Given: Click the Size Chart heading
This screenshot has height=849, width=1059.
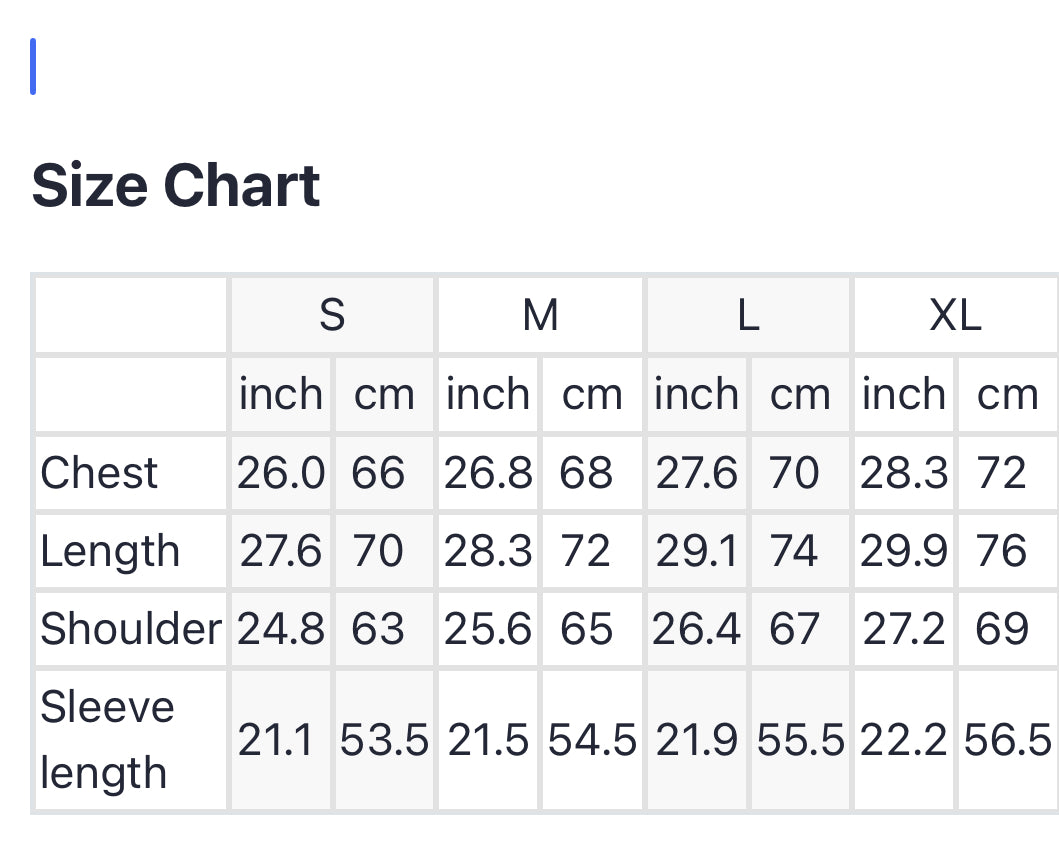Looking at the screenshot, I should coord(176,186).
